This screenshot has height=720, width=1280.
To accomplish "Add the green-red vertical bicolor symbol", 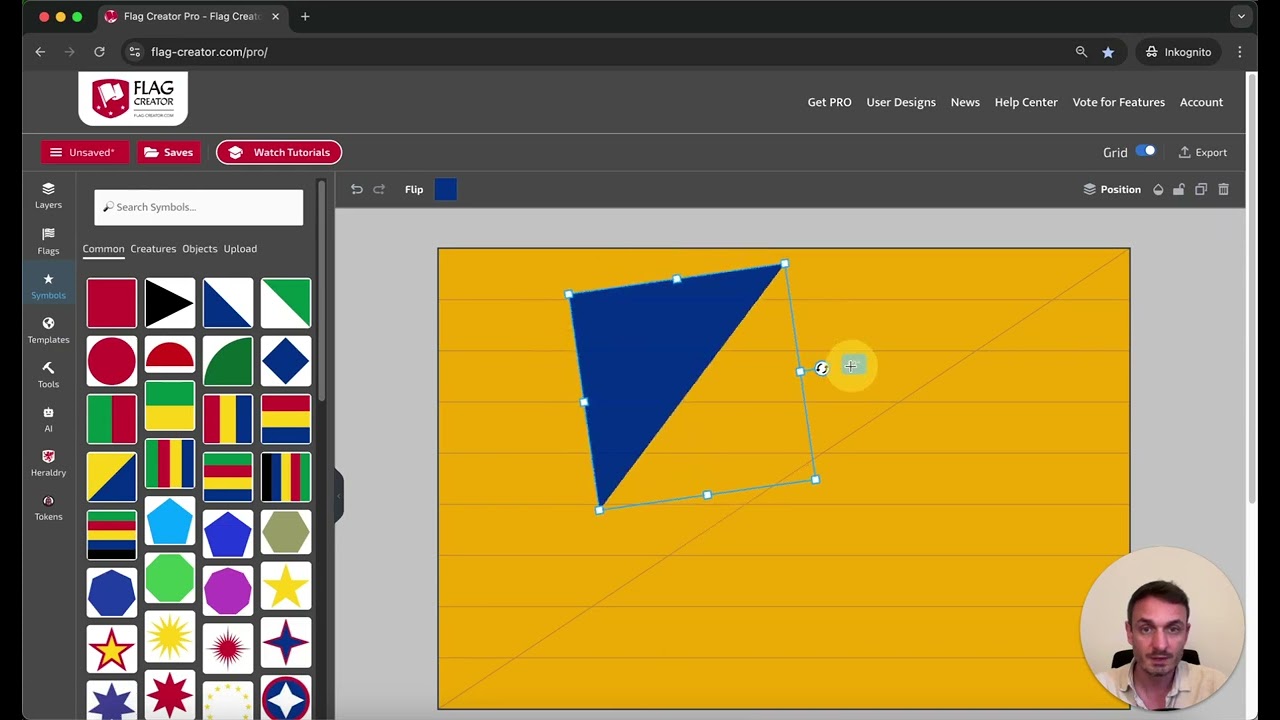I will pos(111,419).
